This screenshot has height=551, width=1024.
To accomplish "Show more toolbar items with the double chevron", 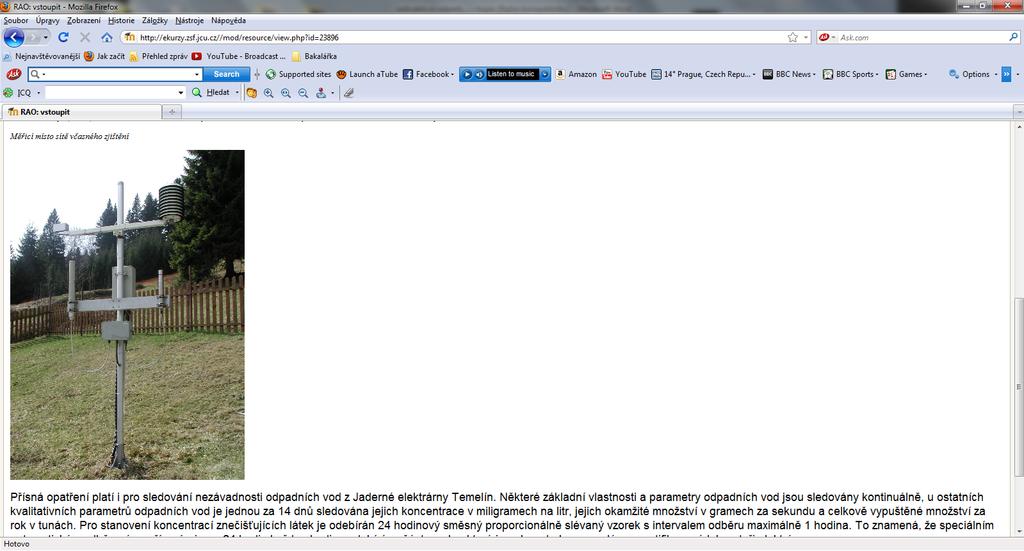I will click(x=1006, y=74).
